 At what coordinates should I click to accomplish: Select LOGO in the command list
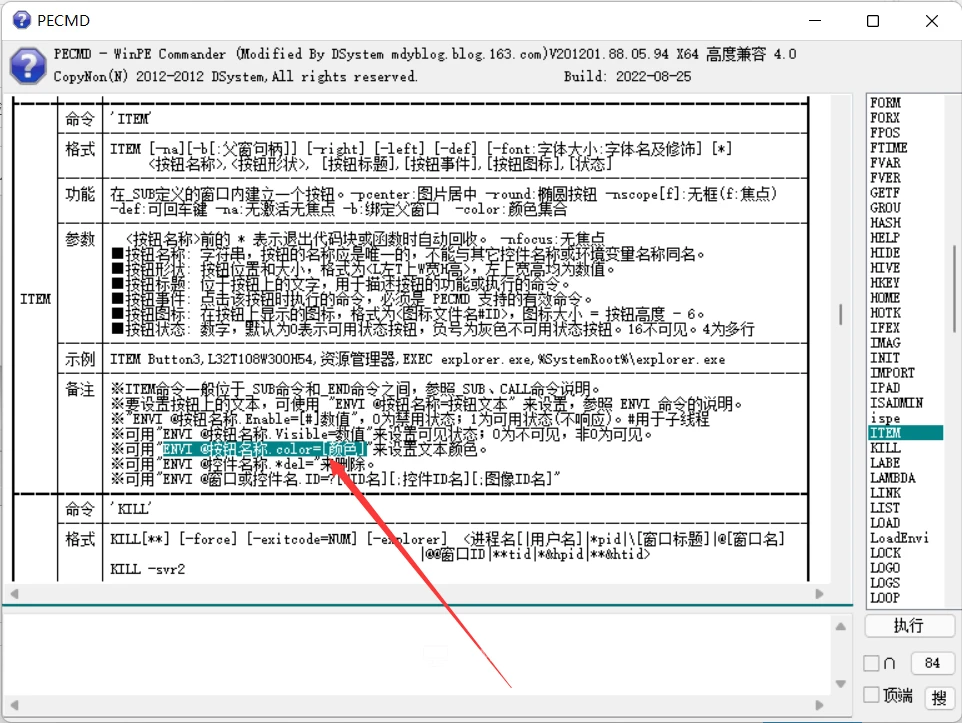click(x=885, y=568)
